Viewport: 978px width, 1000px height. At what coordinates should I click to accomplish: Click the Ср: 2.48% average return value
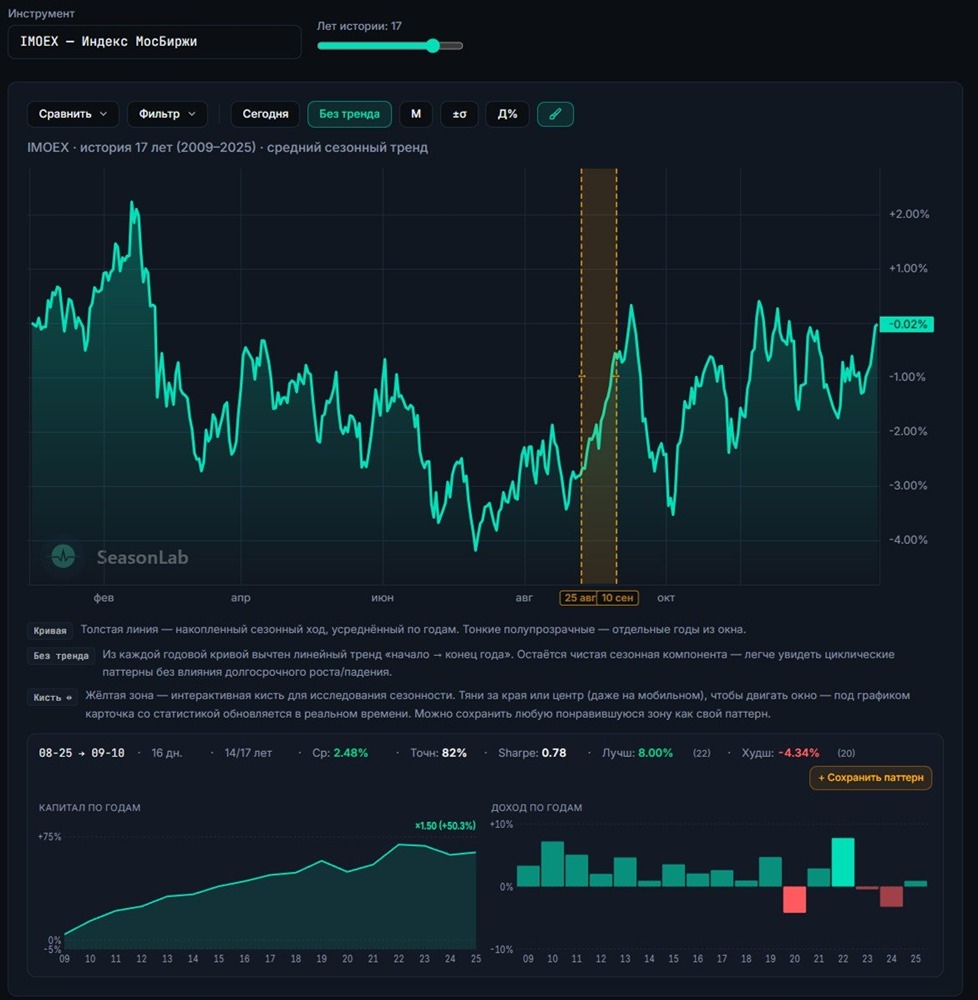coord(340,753)
